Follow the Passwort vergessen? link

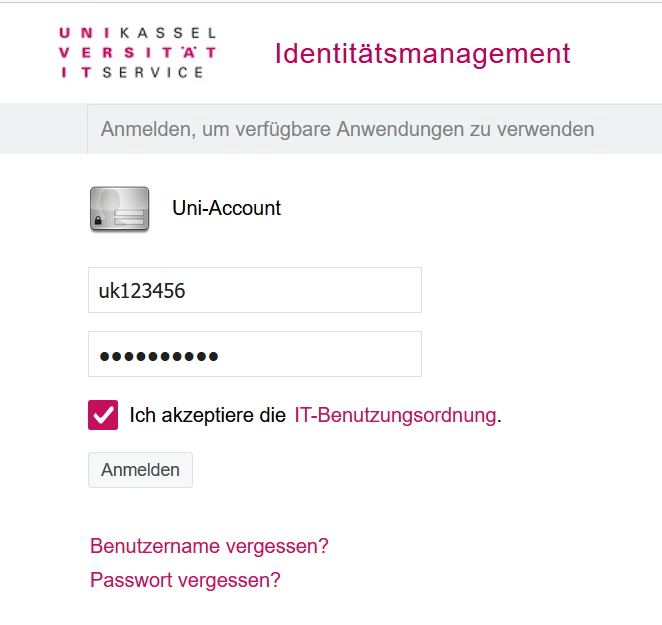click(185, 580)
